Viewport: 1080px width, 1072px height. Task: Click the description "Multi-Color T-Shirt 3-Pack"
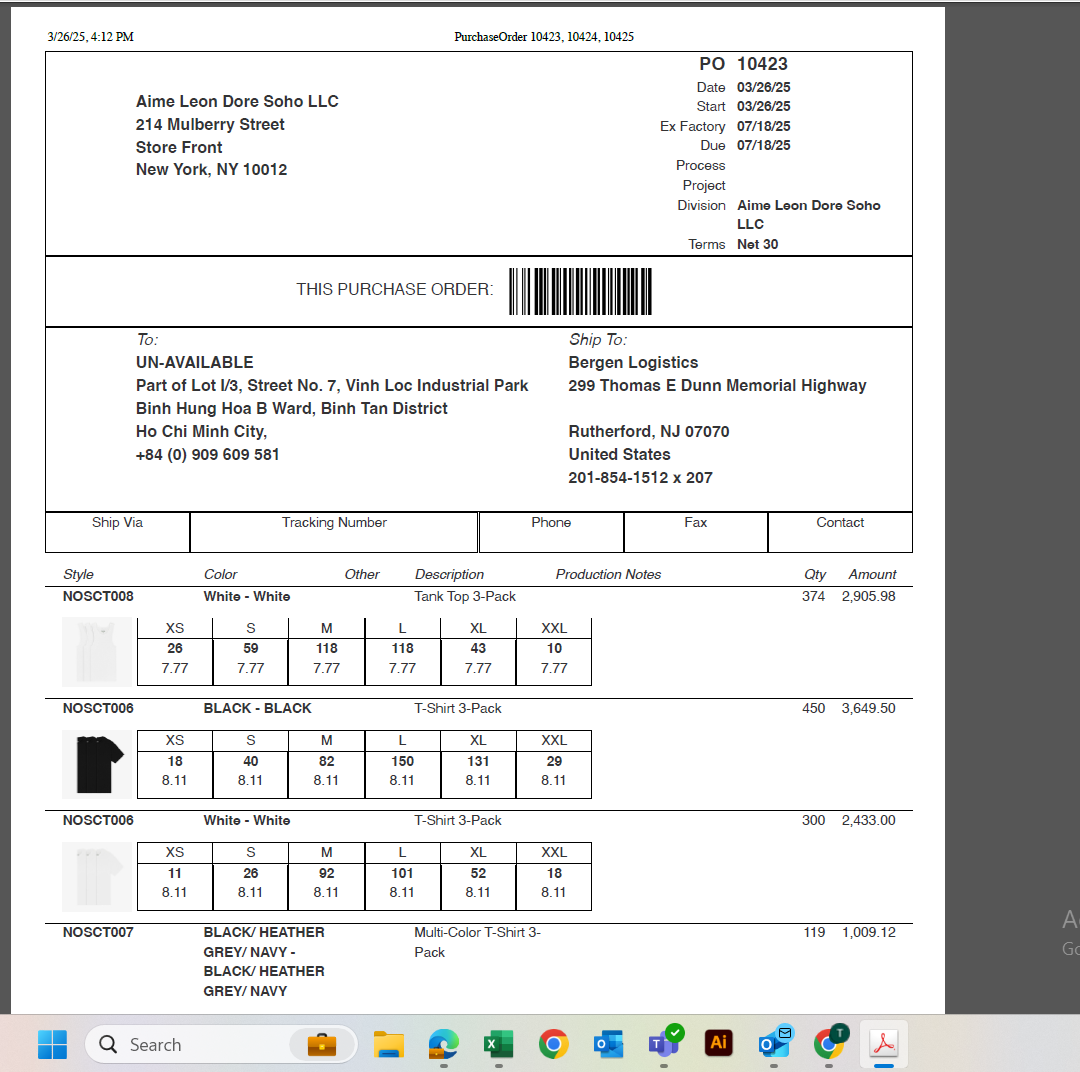click(477, 942)
